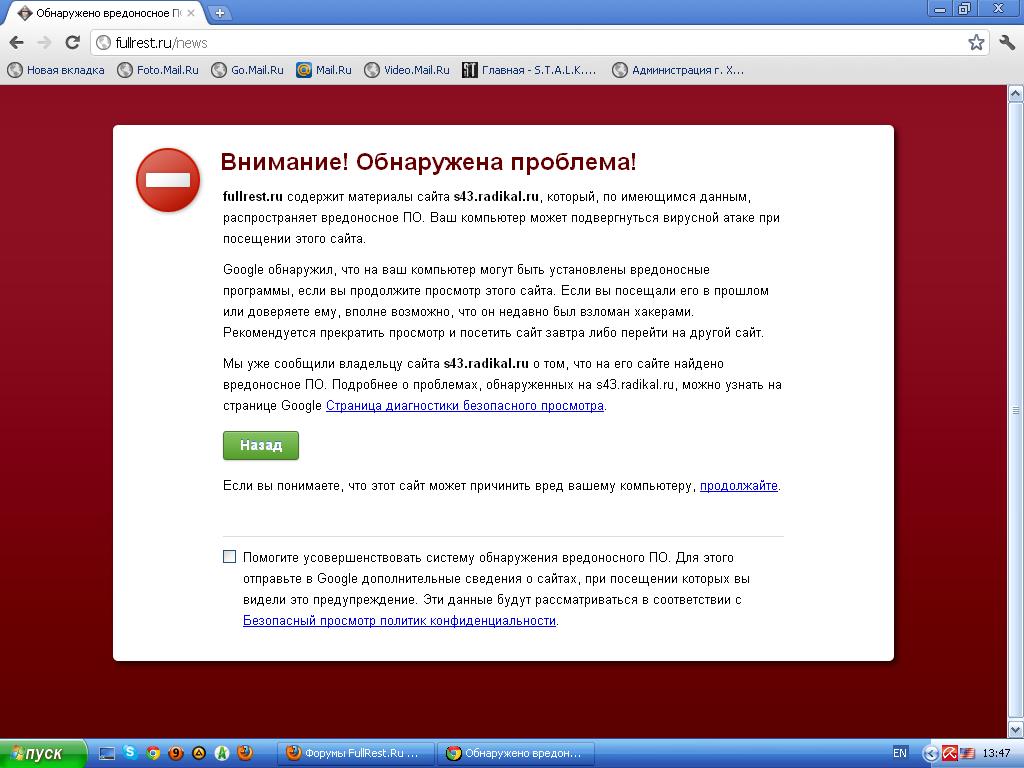1024x768 pixels.
Task: Click the browser forward arrow
Action: pos(44,43)
